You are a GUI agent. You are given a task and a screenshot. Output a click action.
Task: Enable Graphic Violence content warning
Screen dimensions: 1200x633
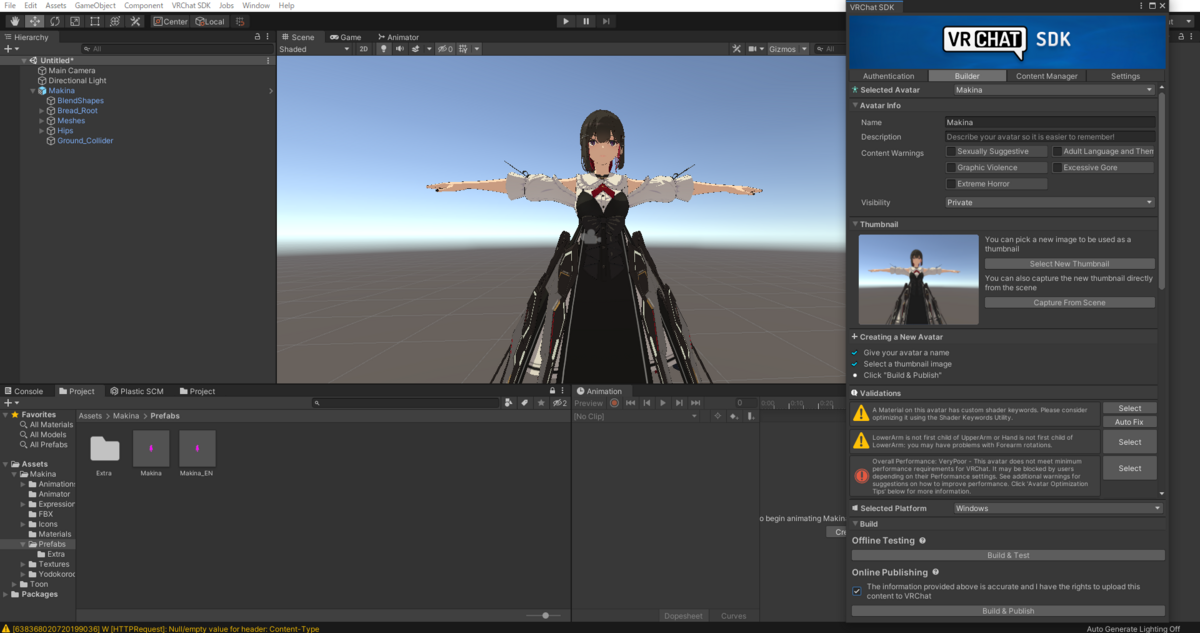pyautogui.click(x=951, y=168)
